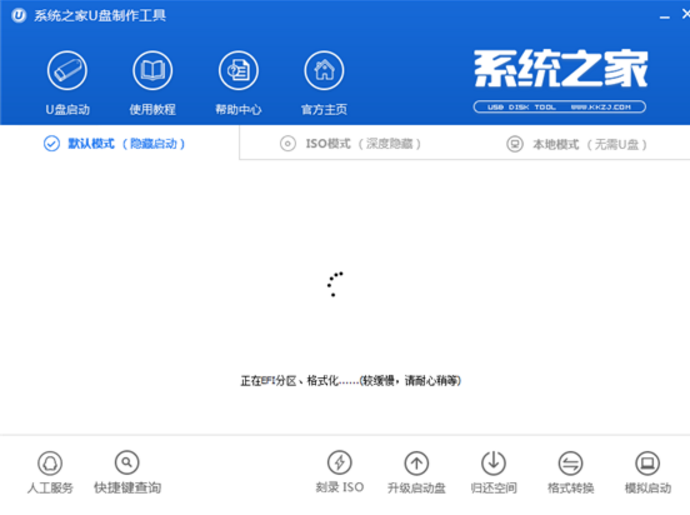Go to 官方主页 house icon
The height and width of the screenshot is (515, 690).
(x=324, y=70)
